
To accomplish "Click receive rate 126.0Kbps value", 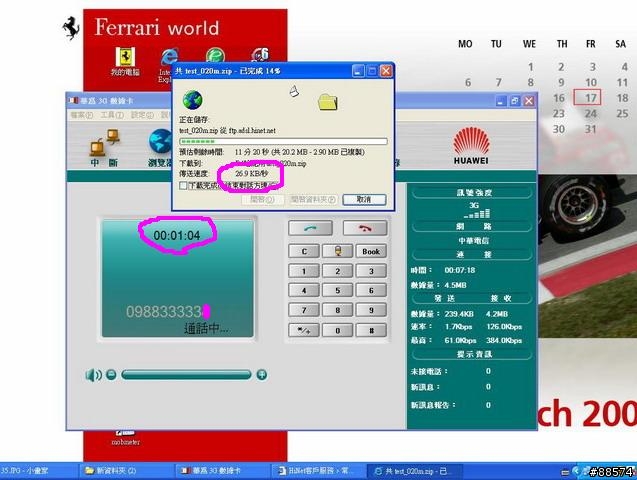I will 504,326.
